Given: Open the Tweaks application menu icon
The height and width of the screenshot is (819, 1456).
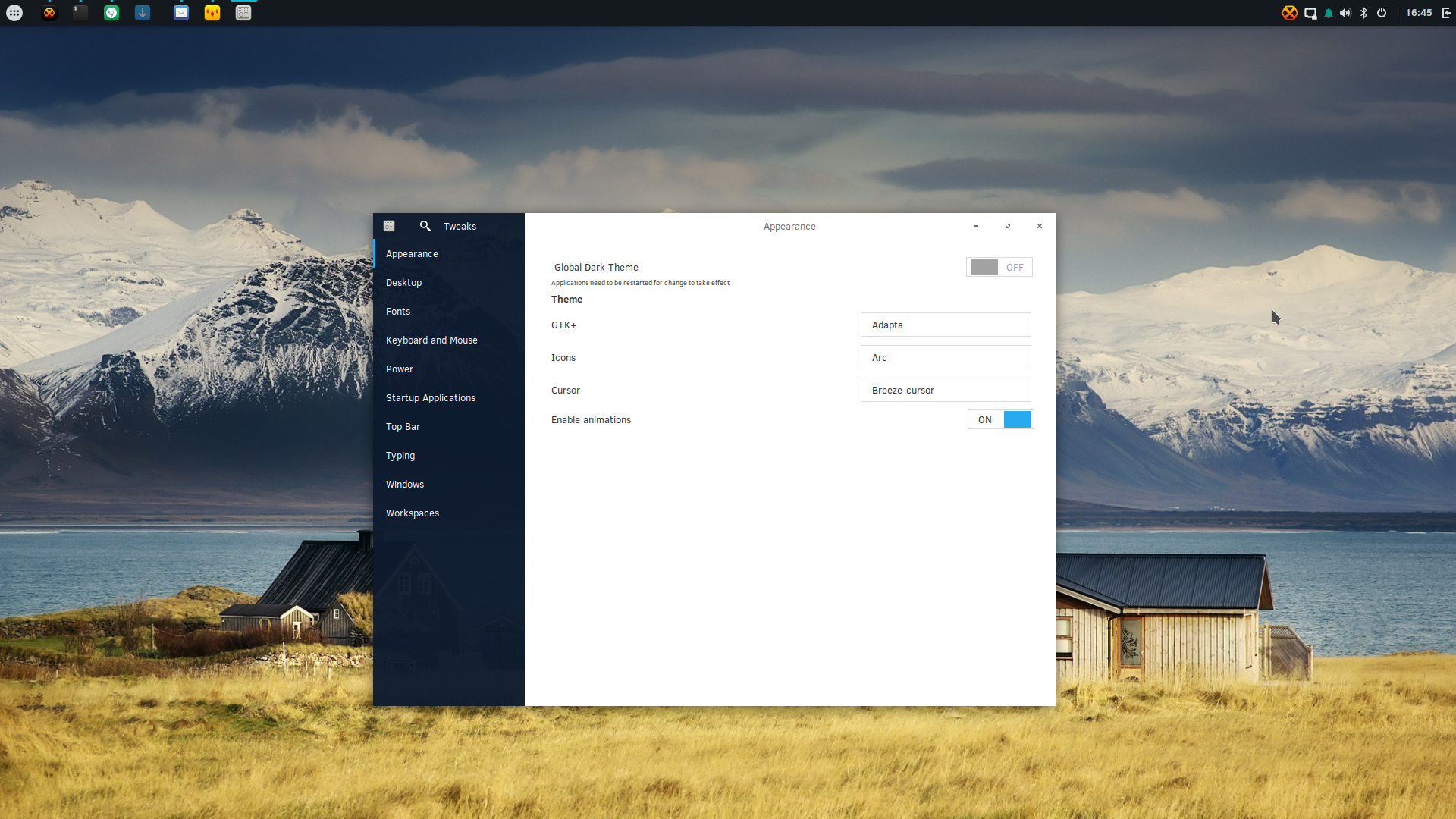Looking at the screenshot, I should pos(389,226).
